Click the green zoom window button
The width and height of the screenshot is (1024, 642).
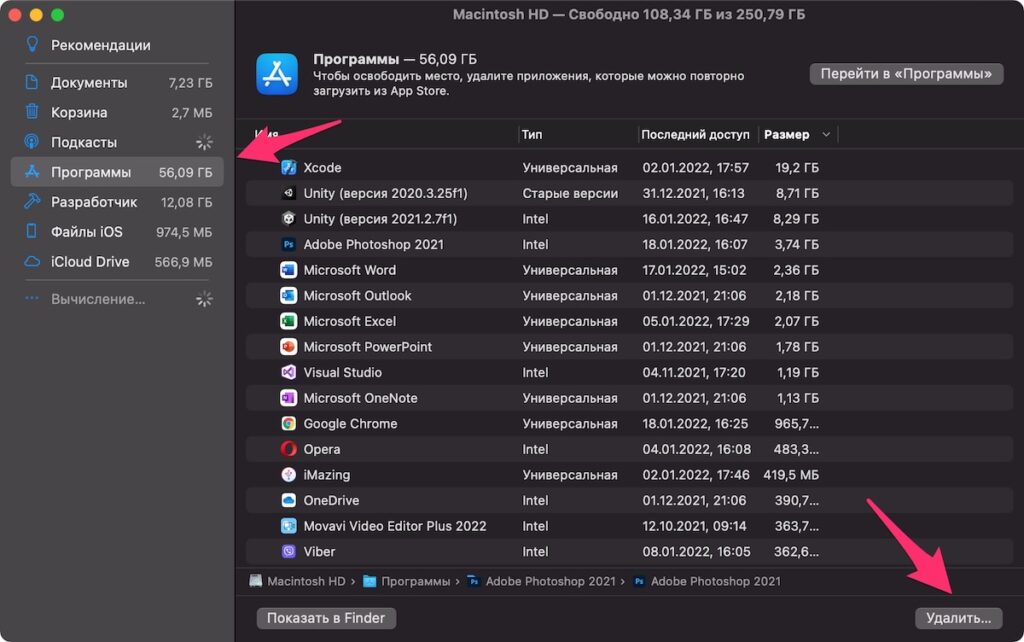[x=57, y=14]
